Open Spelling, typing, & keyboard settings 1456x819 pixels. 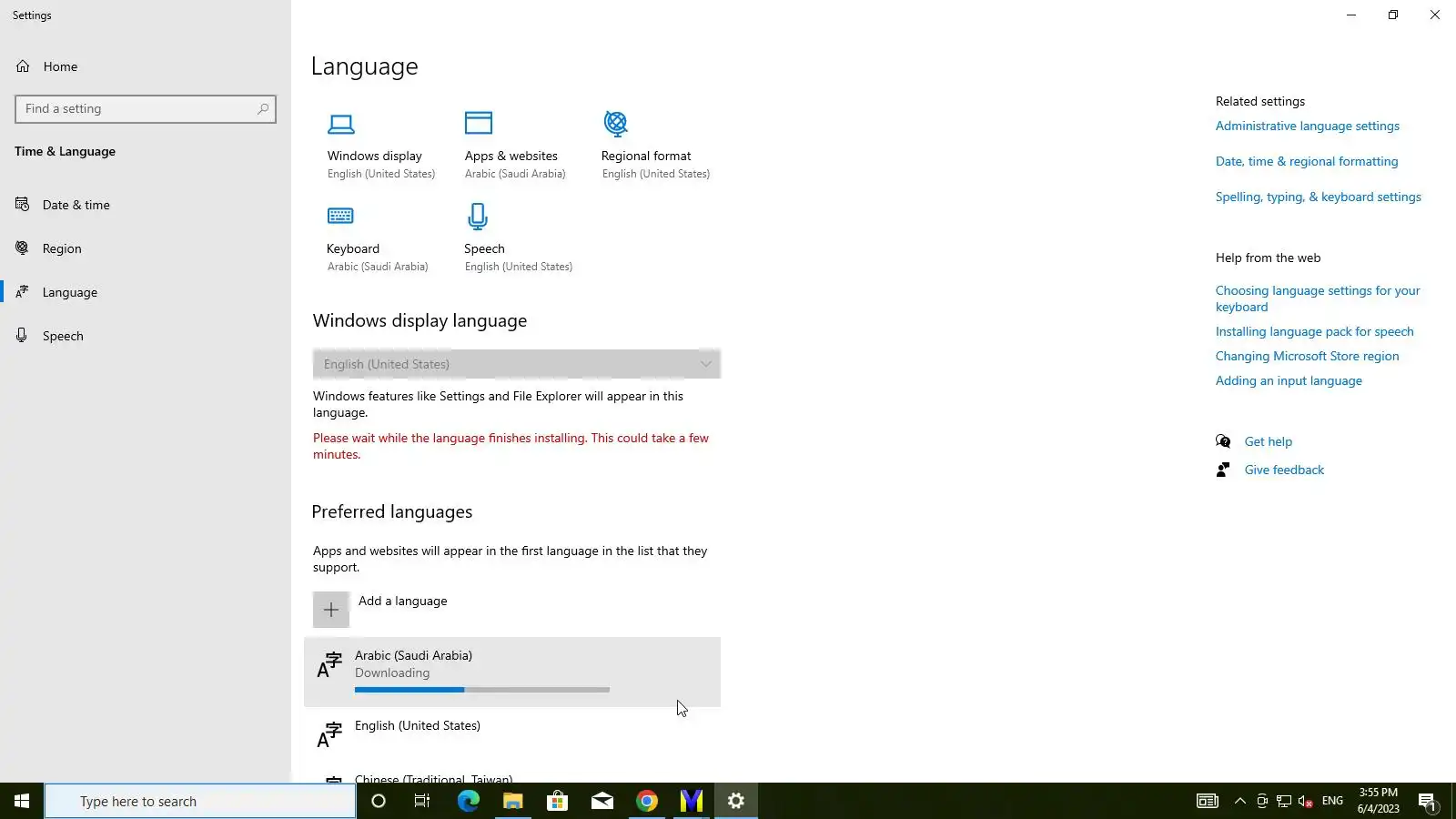click(1319, 197)
